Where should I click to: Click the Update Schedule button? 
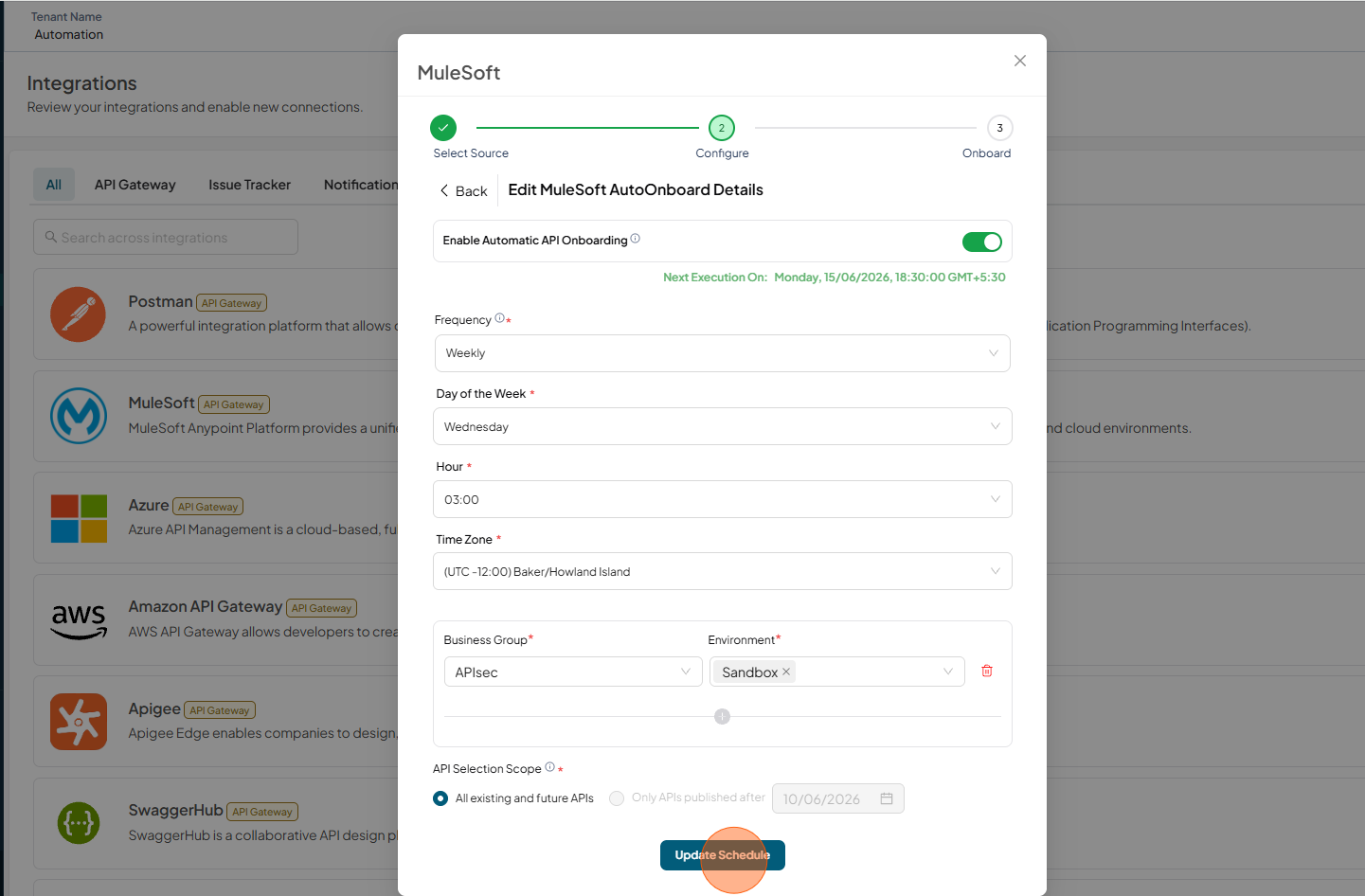[723, 855]
